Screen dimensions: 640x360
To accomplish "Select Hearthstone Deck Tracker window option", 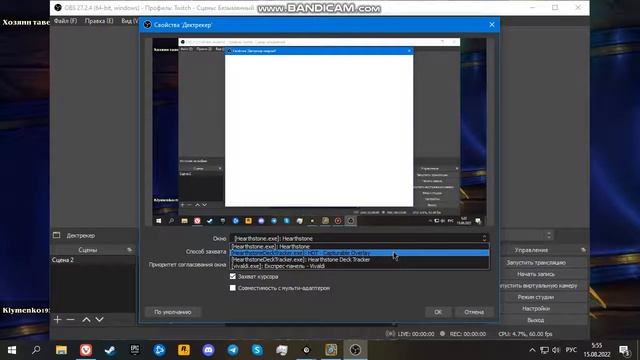I will [x=359, y=260].
